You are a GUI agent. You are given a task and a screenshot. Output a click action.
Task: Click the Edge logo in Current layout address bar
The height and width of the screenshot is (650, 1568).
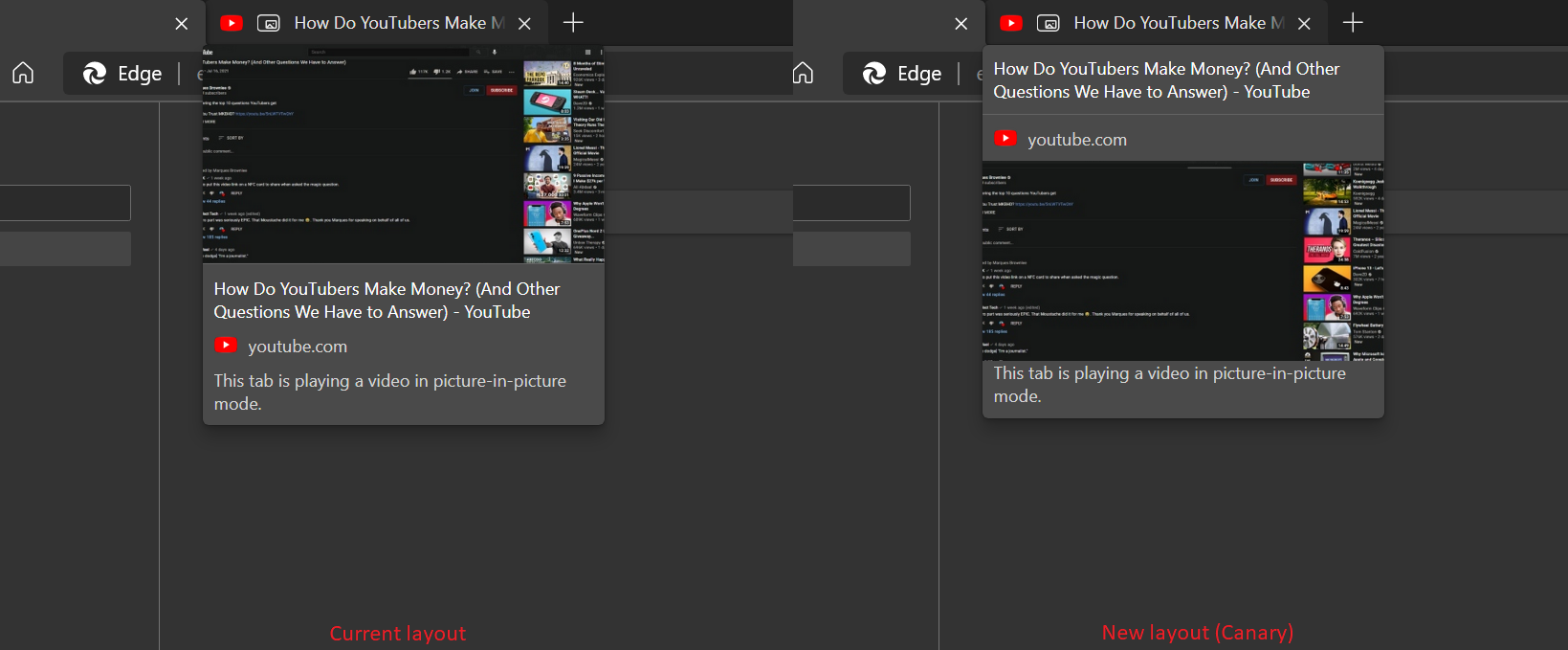(x=95, y=73)
